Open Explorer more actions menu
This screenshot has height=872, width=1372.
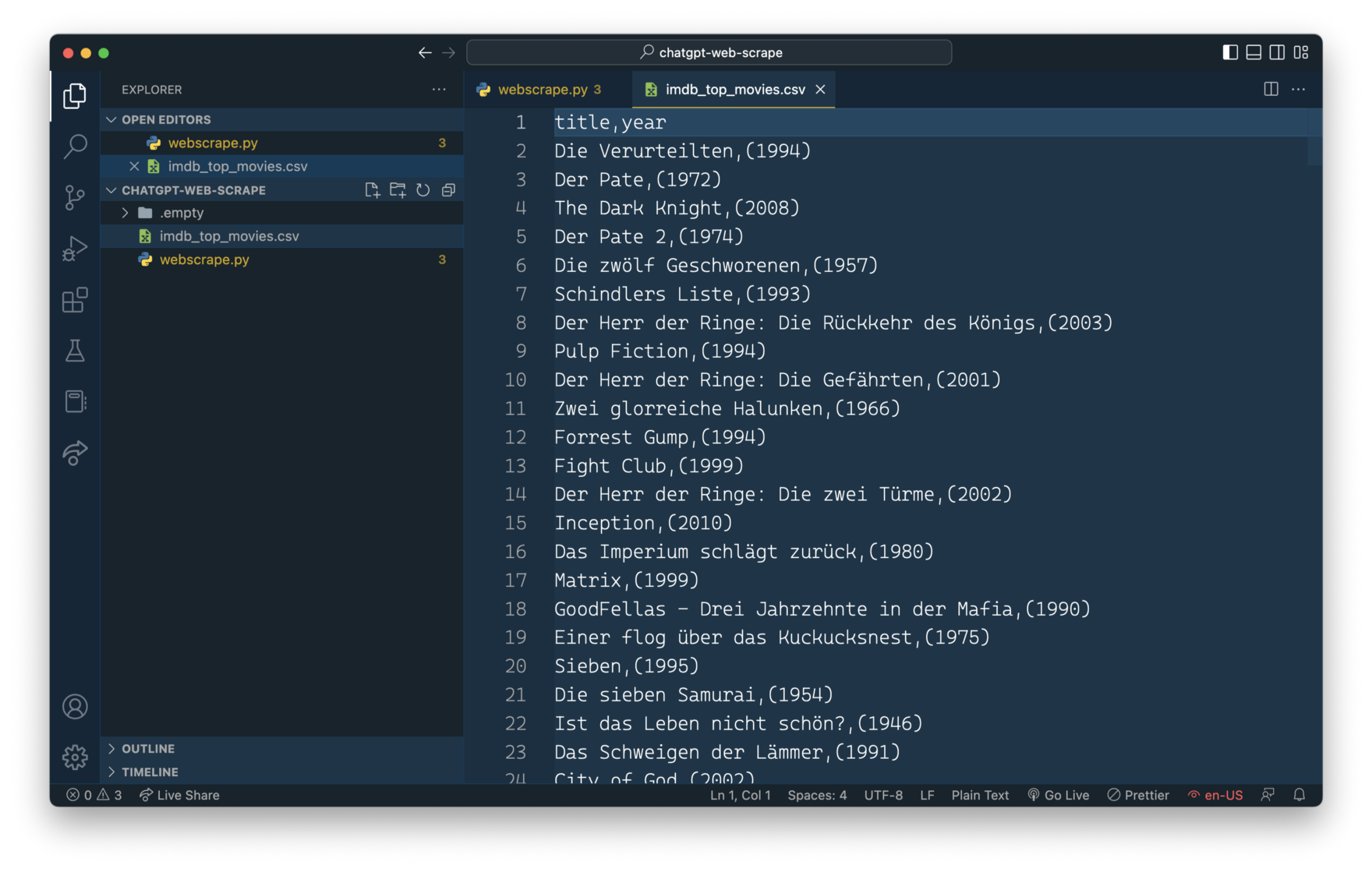439,90
